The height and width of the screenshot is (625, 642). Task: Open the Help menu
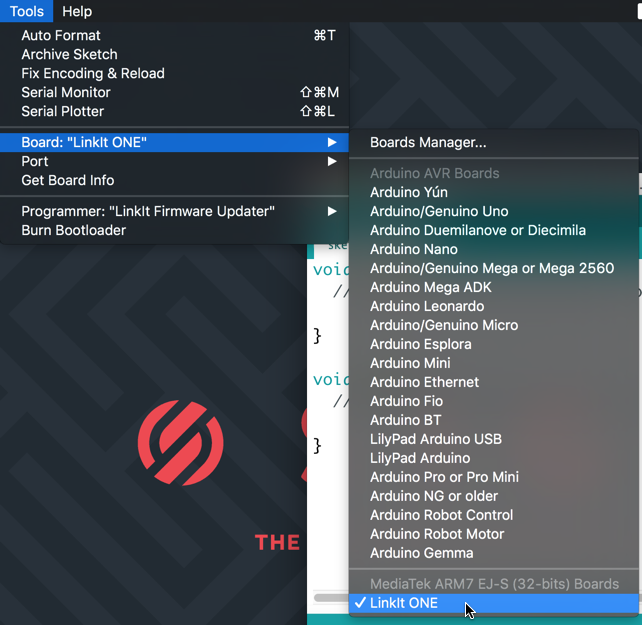[77, 11]
